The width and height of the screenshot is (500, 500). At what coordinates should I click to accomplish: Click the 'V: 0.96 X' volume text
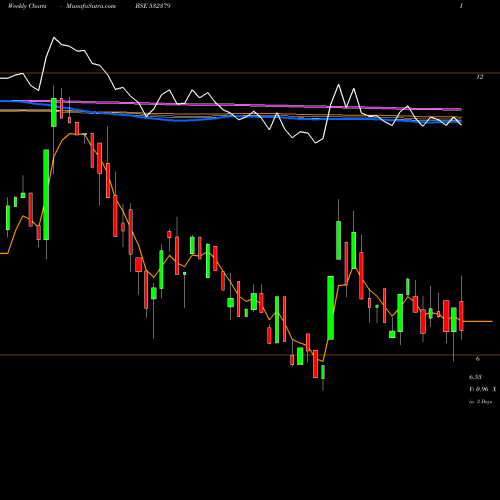(x=483, y=389)
